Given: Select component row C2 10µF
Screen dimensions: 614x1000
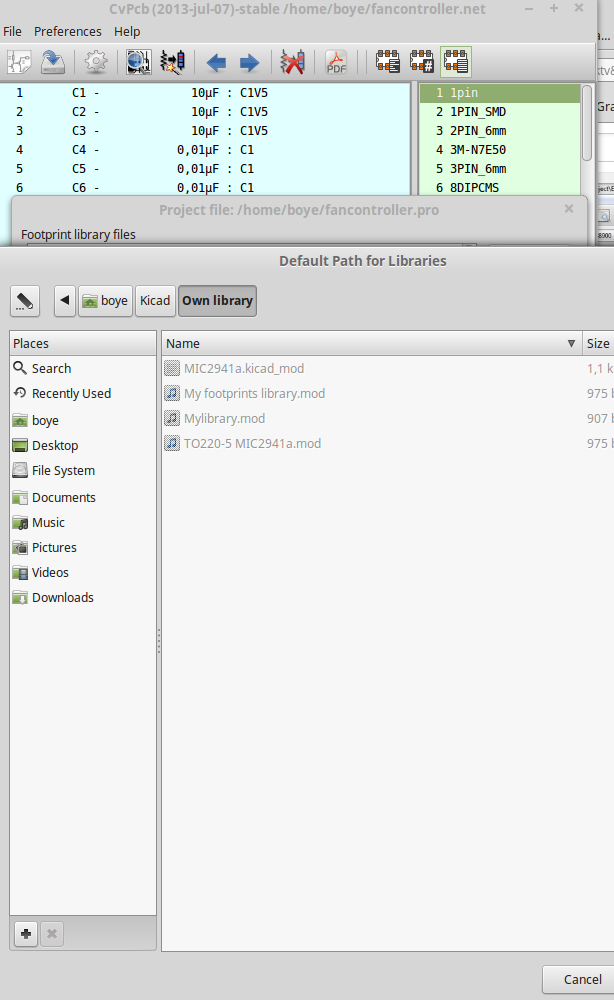Looking at the screenshot, I should click(205, 112).
